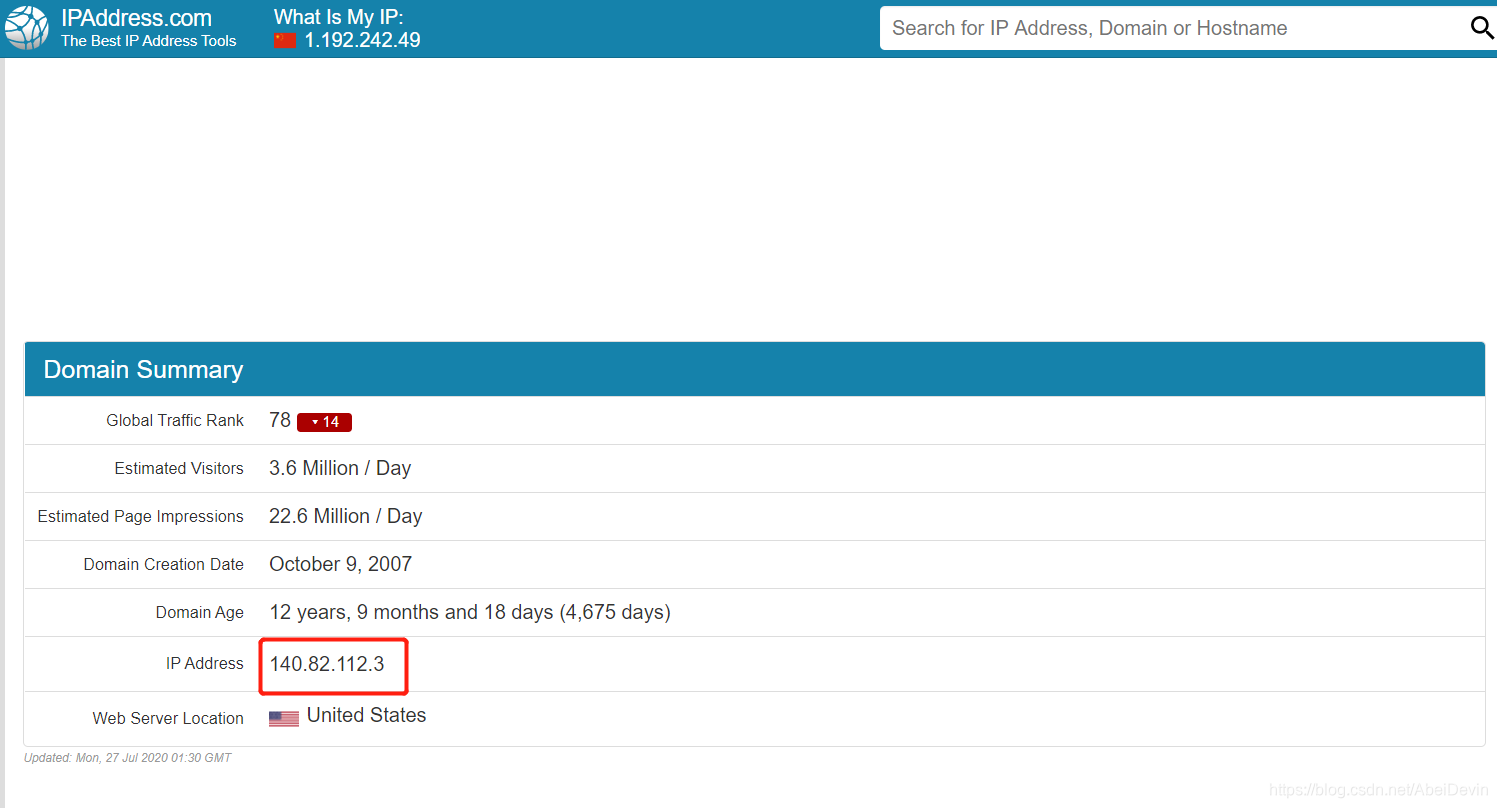
Task: Click the United States location text
Action: pyautogui.click(x=367, y=716)
